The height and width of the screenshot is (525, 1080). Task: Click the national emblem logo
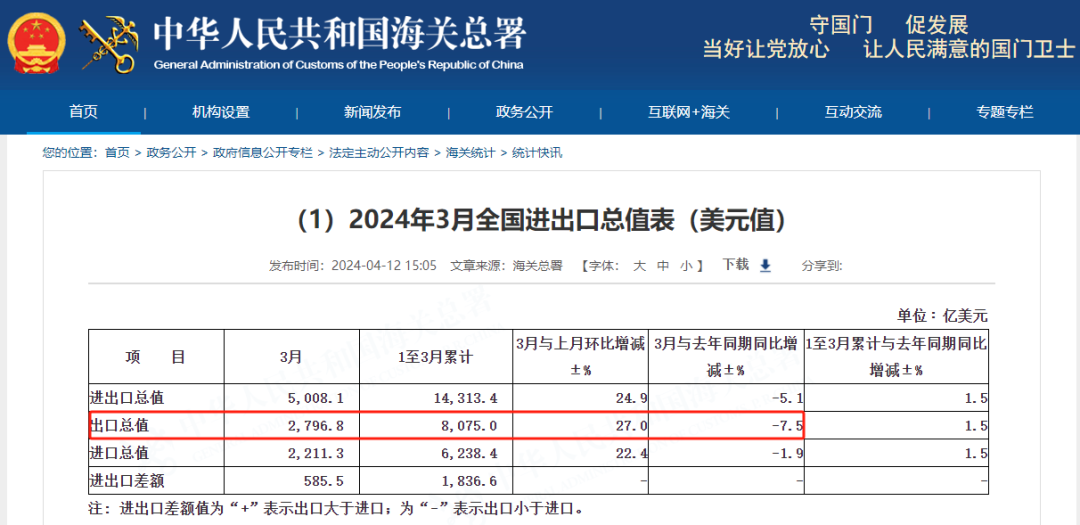[x=37, y=43]
